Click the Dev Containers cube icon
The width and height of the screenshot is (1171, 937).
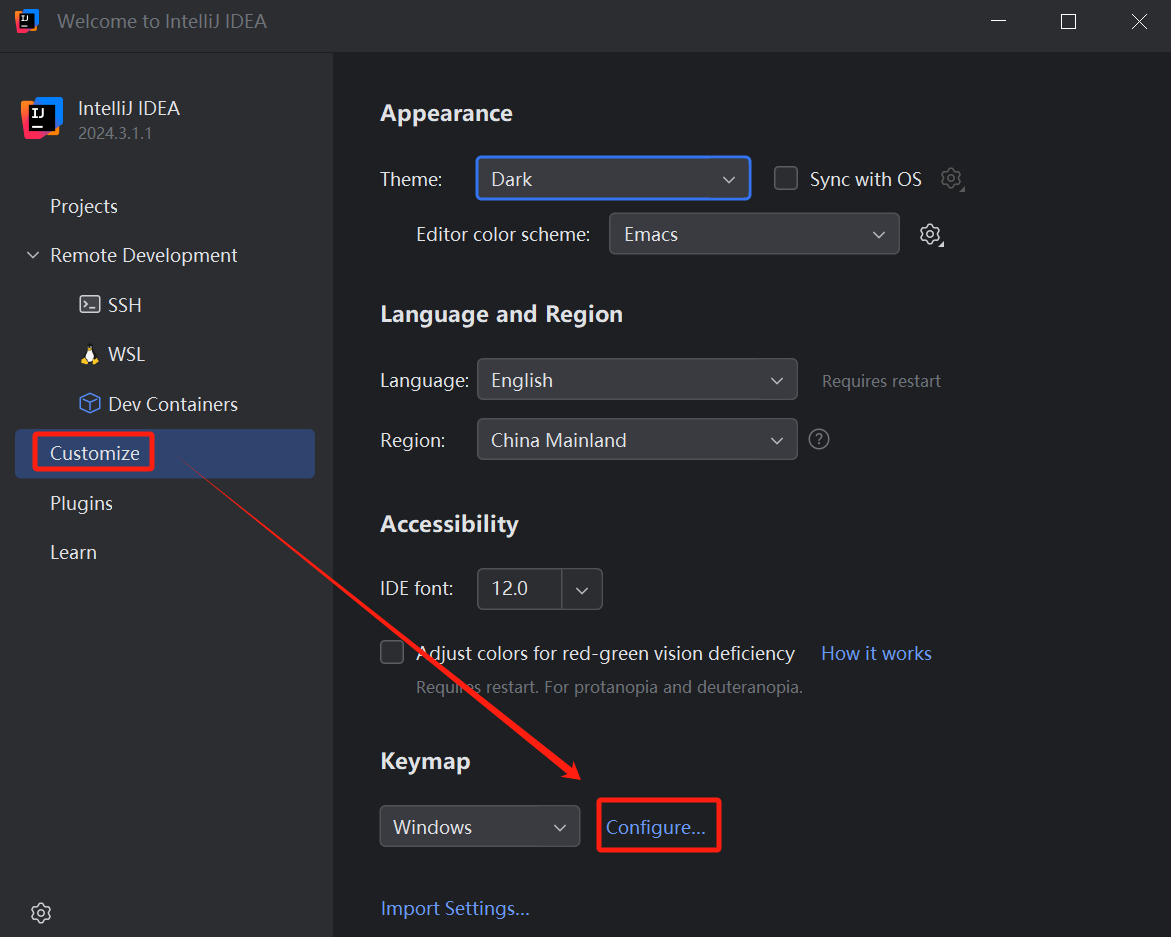(90, 404)
